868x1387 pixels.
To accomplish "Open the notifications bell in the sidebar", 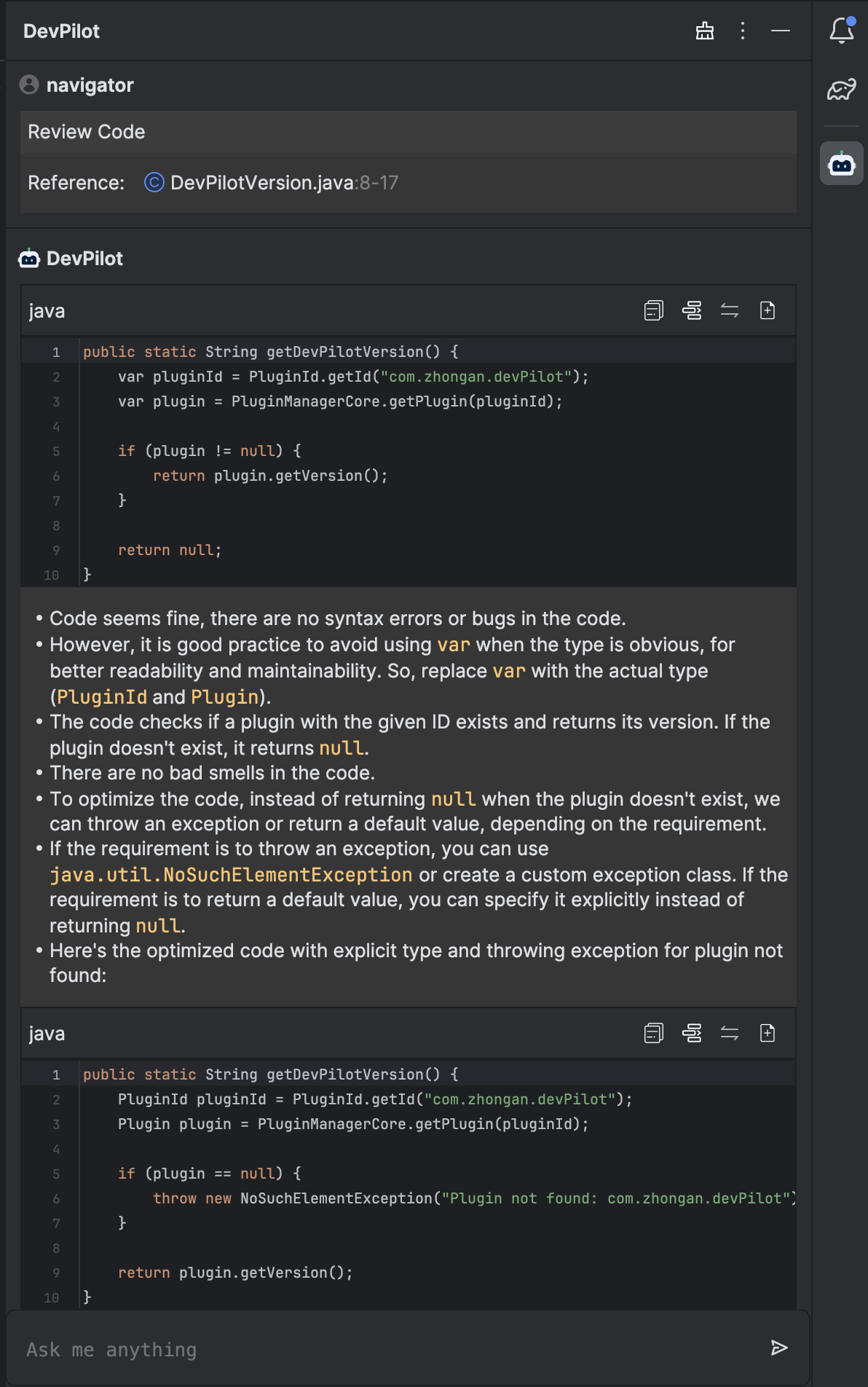I will pos(842,30).
